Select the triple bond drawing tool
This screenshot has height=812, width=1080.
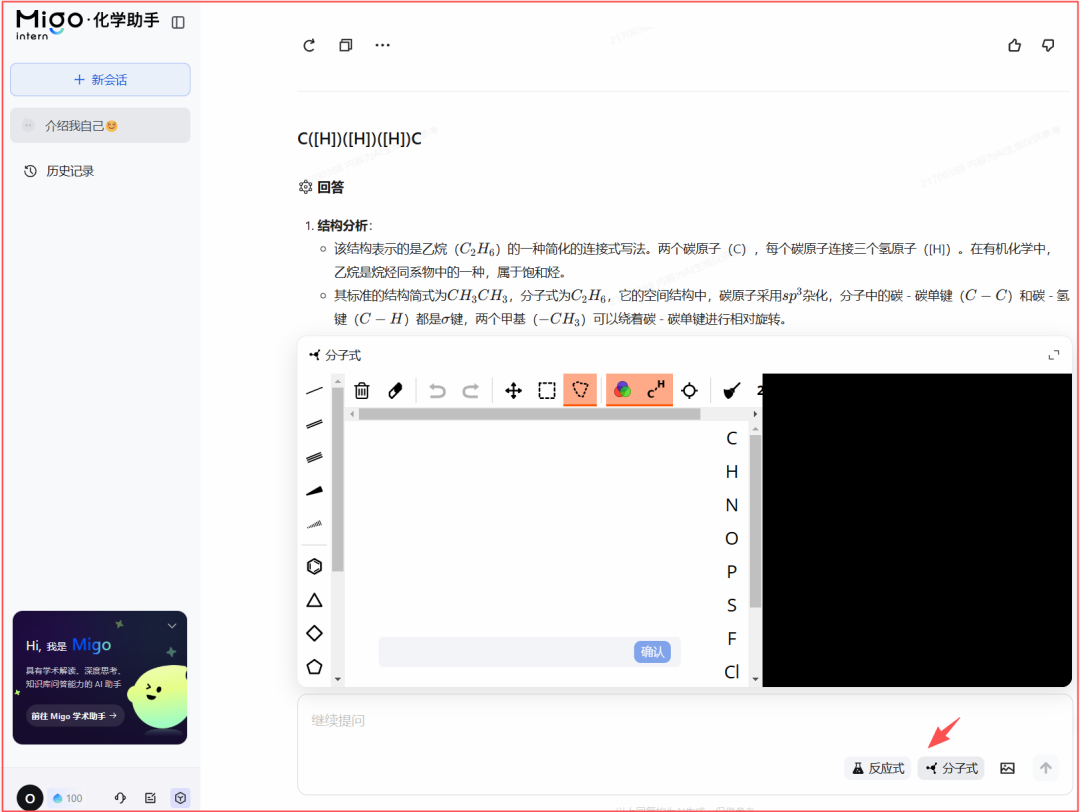[x=313, y=457]
